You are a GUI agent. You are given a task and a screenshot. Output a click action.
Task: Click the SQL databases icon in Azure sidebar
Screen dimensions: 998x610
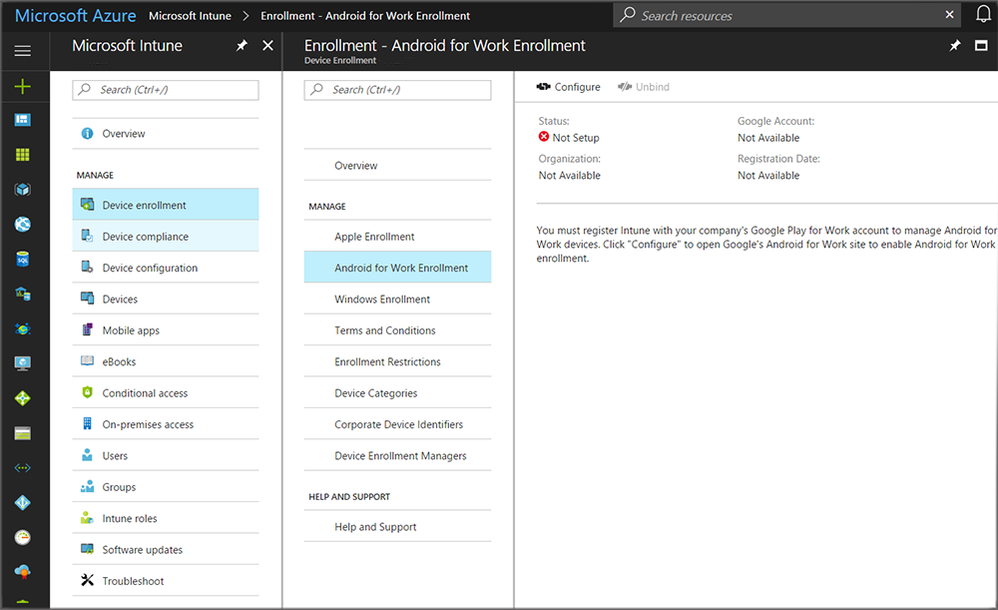click(25, 259)
